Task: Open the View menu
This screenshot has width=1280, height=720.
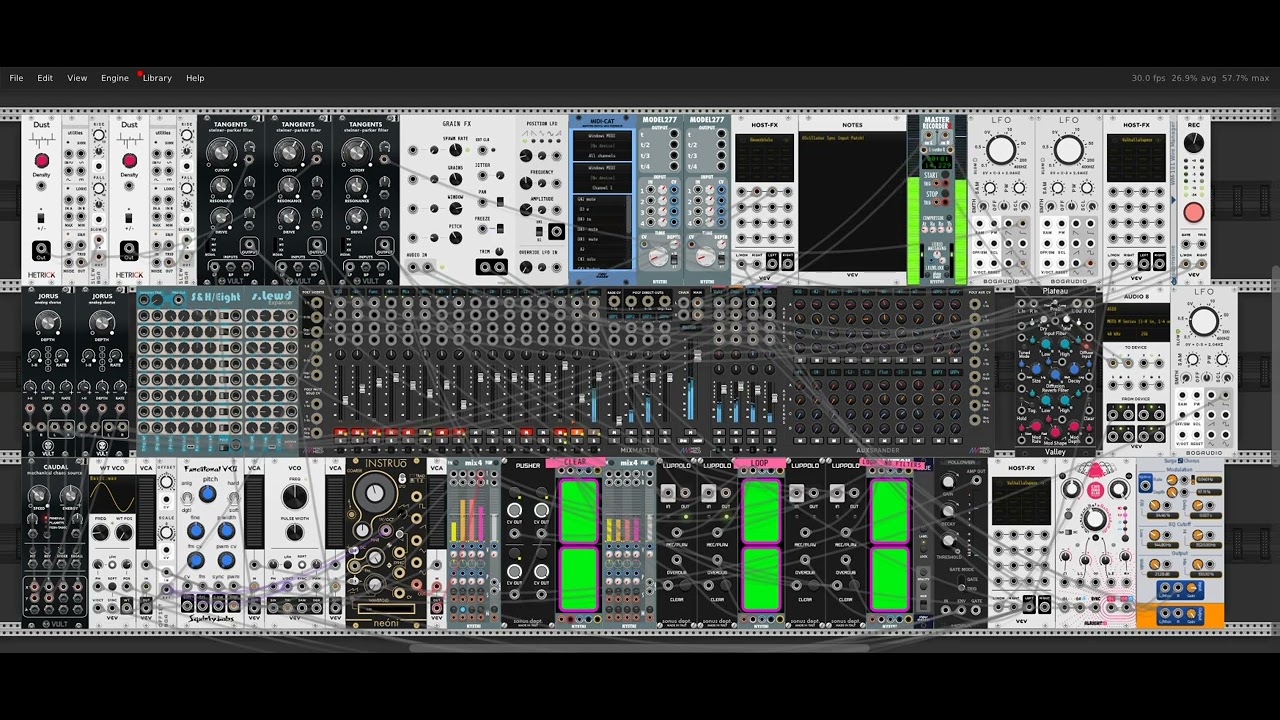Action: [x=77, y=78]
